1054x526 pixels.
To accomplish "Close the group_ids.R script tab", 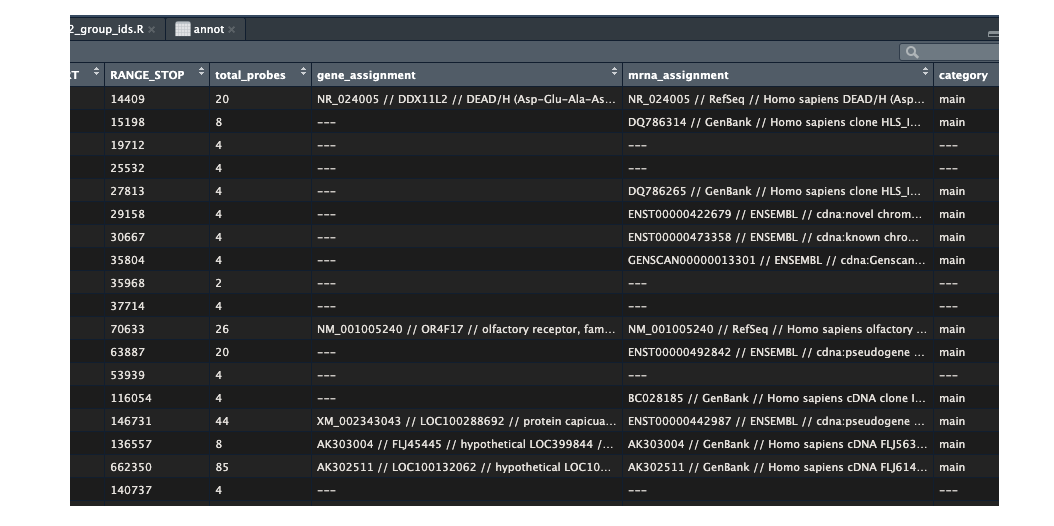I will click(x=152, y=30).
